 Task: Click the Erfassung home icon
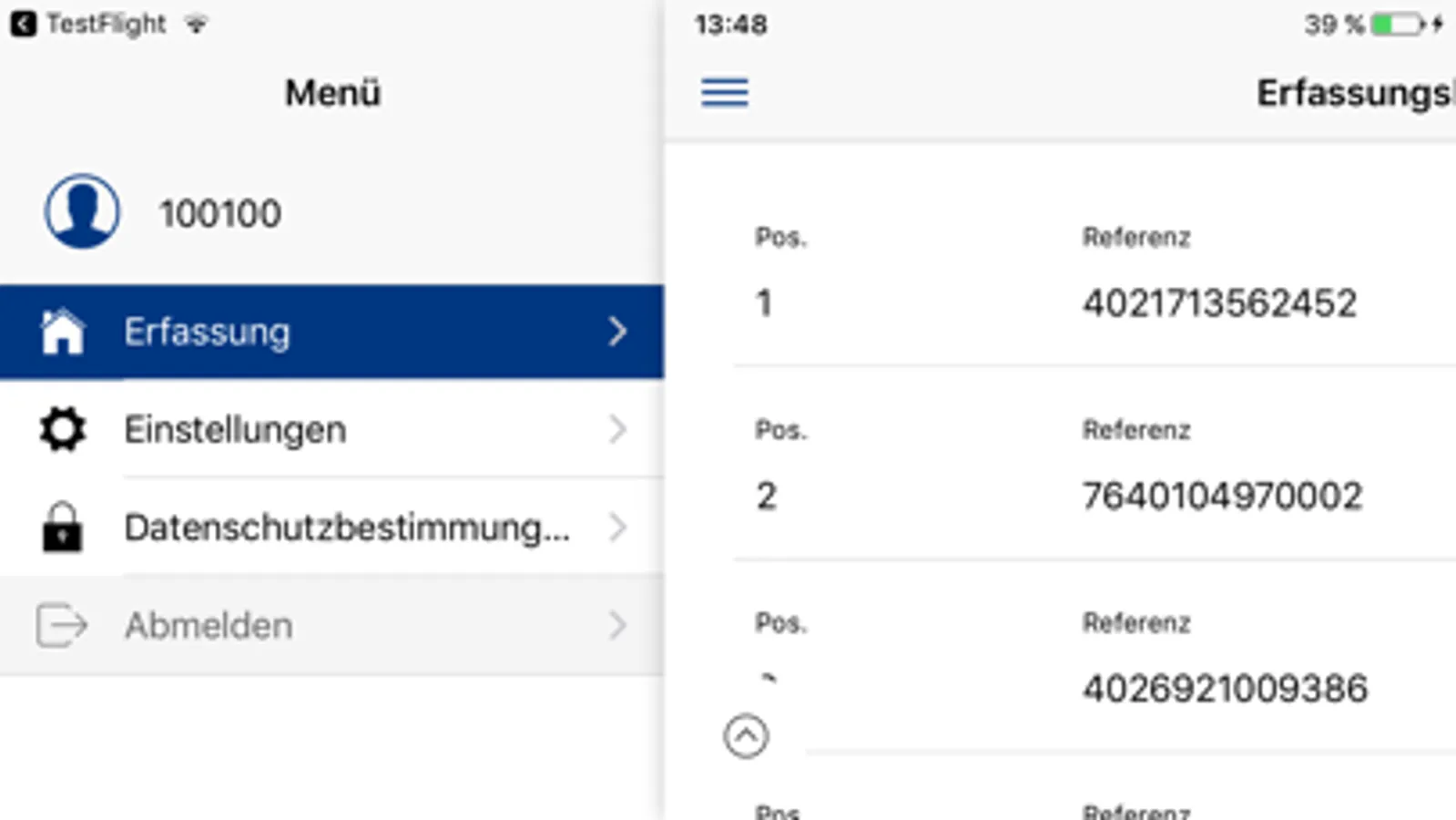62,332
